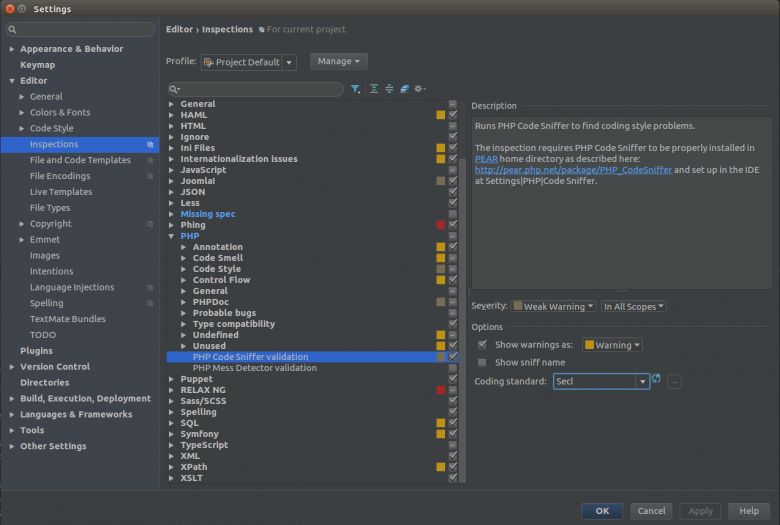Screen dimensions: 780x525
Task: Click the filter inspections funnel icon
Action: point(355,89)
